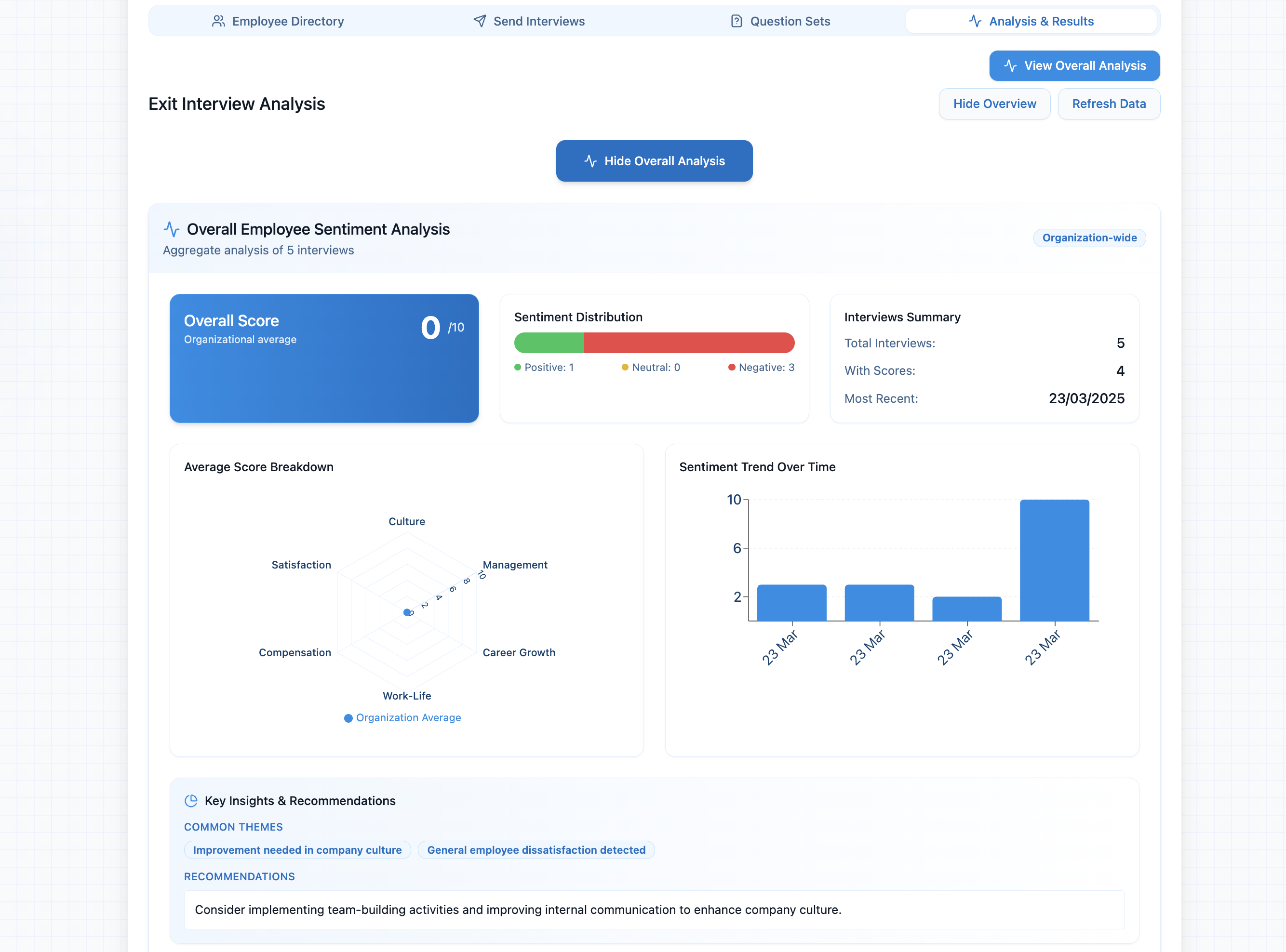Click the Send Interviews paper plane icon
This screenshot has width=1286, height=952.
coord(479,21)
